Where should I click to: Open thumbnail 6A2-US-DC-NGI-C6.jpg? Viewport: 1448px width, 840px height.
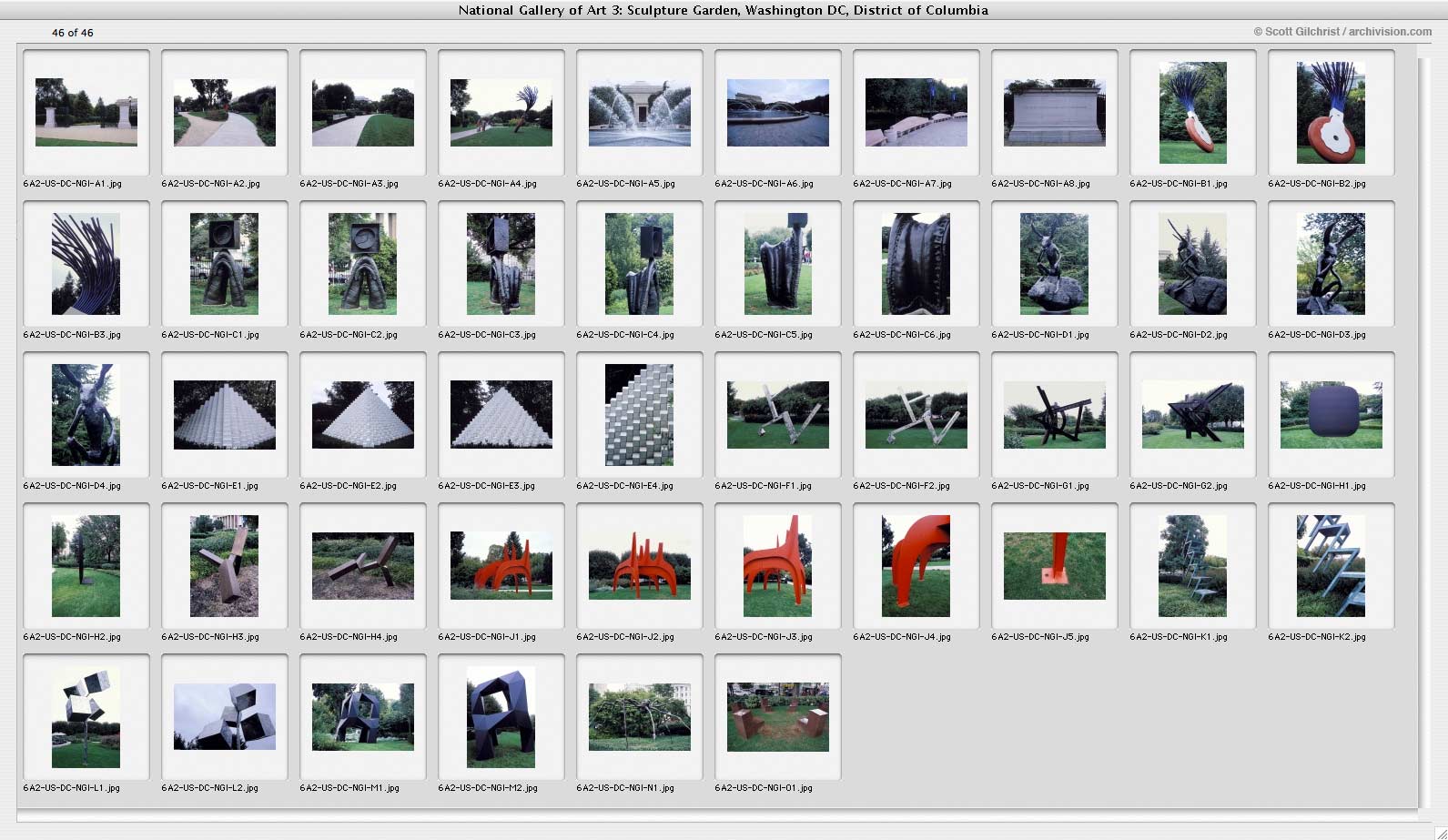[x=916, y=264]
